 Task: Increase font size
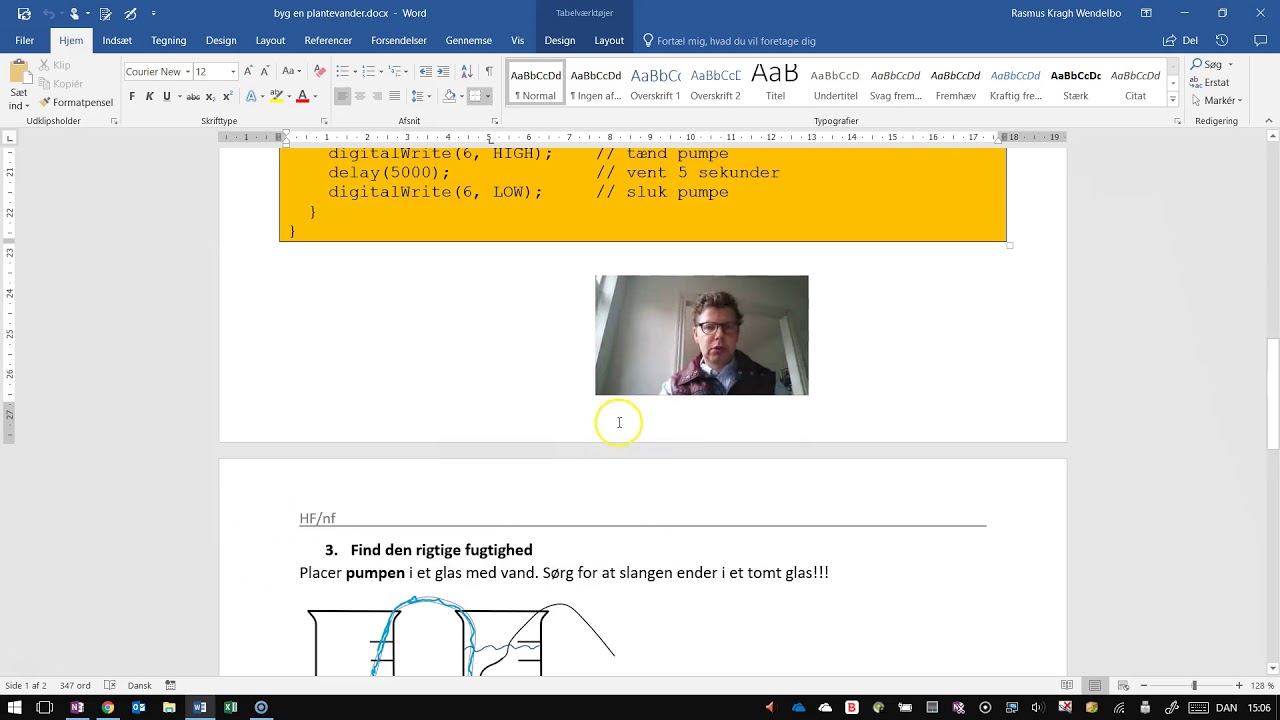[249, 71]
